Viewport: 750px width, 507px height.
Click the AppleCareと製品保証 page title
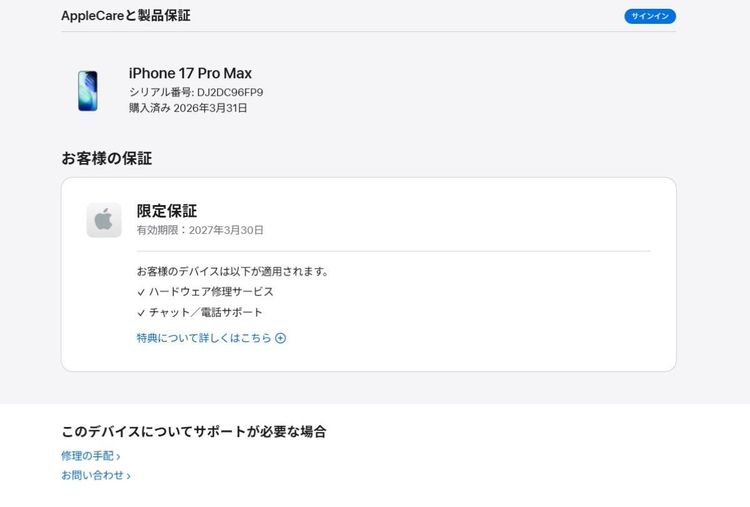pos(126,16)
